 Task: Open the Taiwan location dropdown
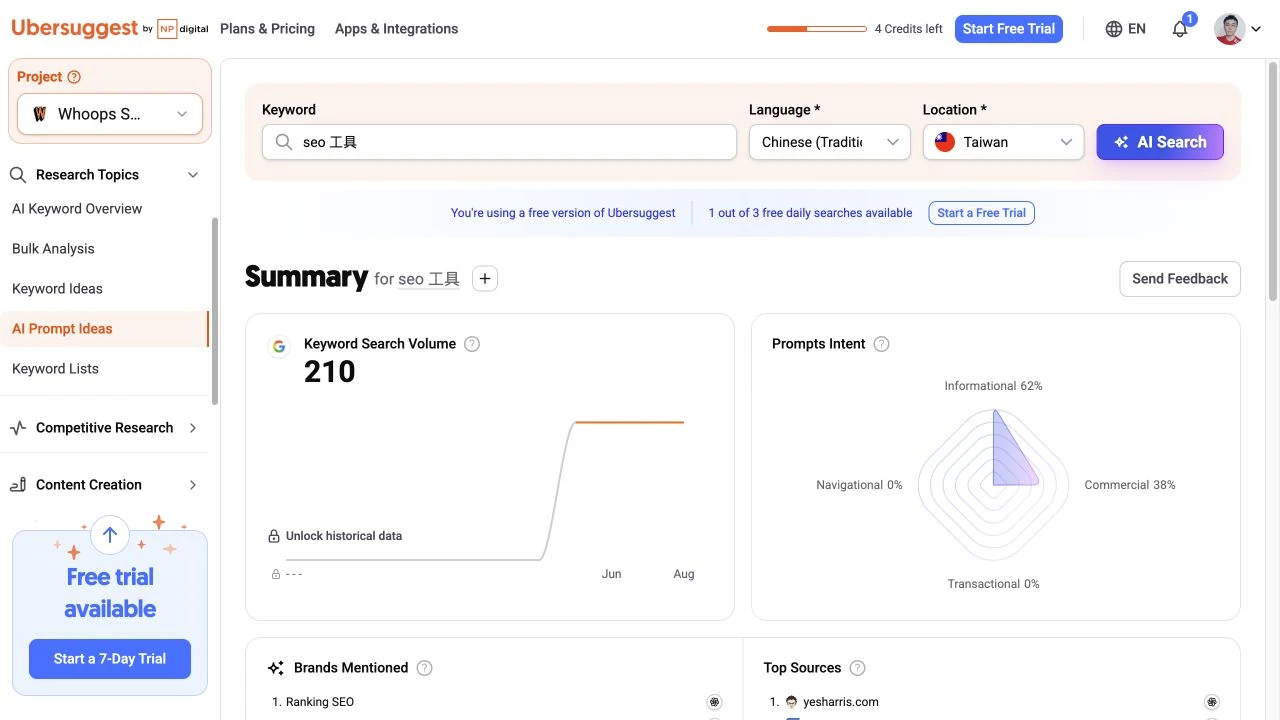point(1003,142)
